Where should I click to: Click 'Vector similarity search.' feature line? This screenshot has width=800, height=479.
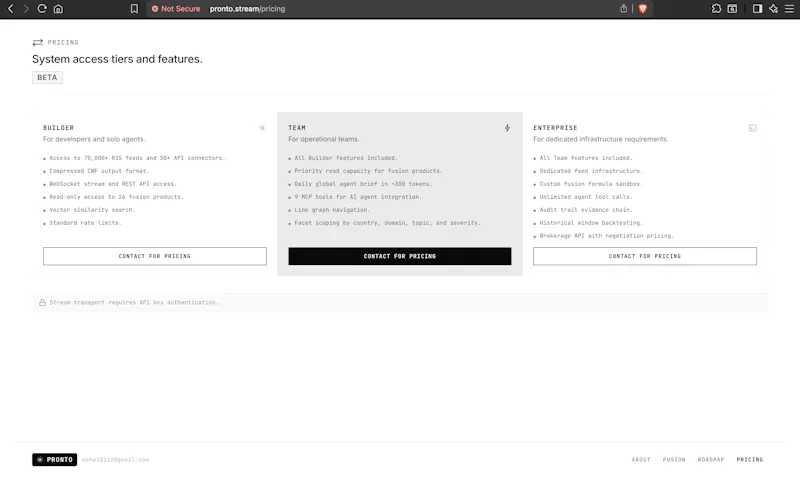[92, 210]
